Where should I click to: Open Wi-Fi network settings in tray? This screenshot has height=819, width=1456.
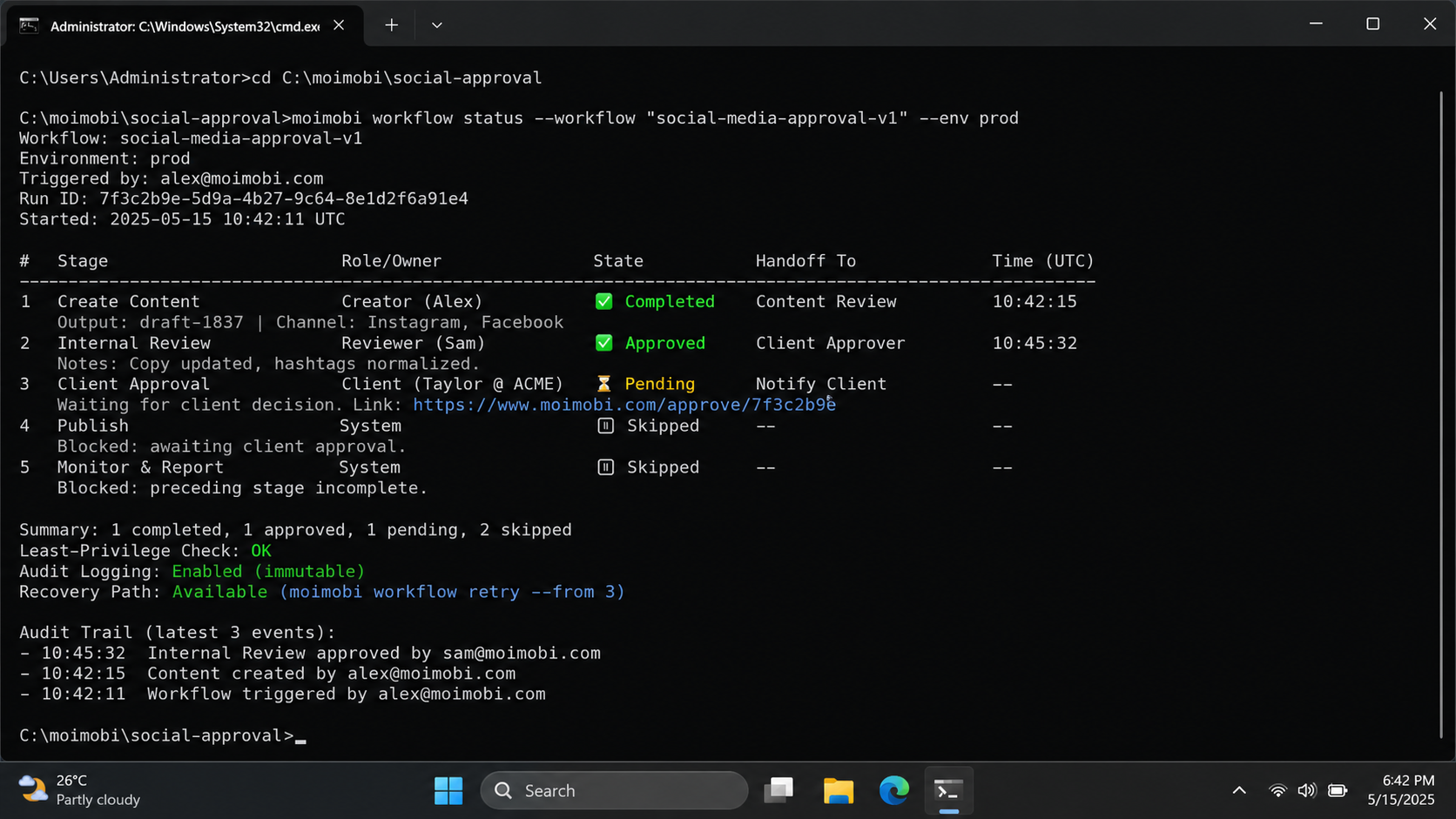tap(1277, 790)
